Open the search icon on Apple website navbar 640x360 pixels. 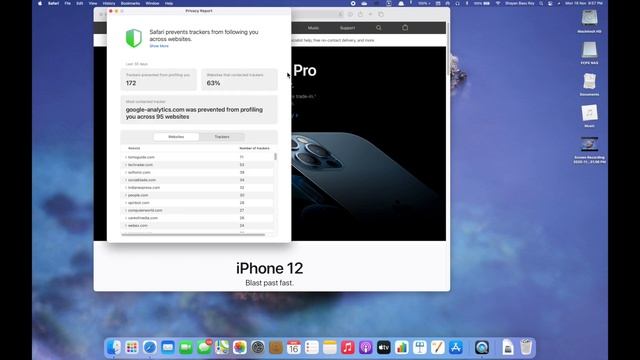coord(379,28)
